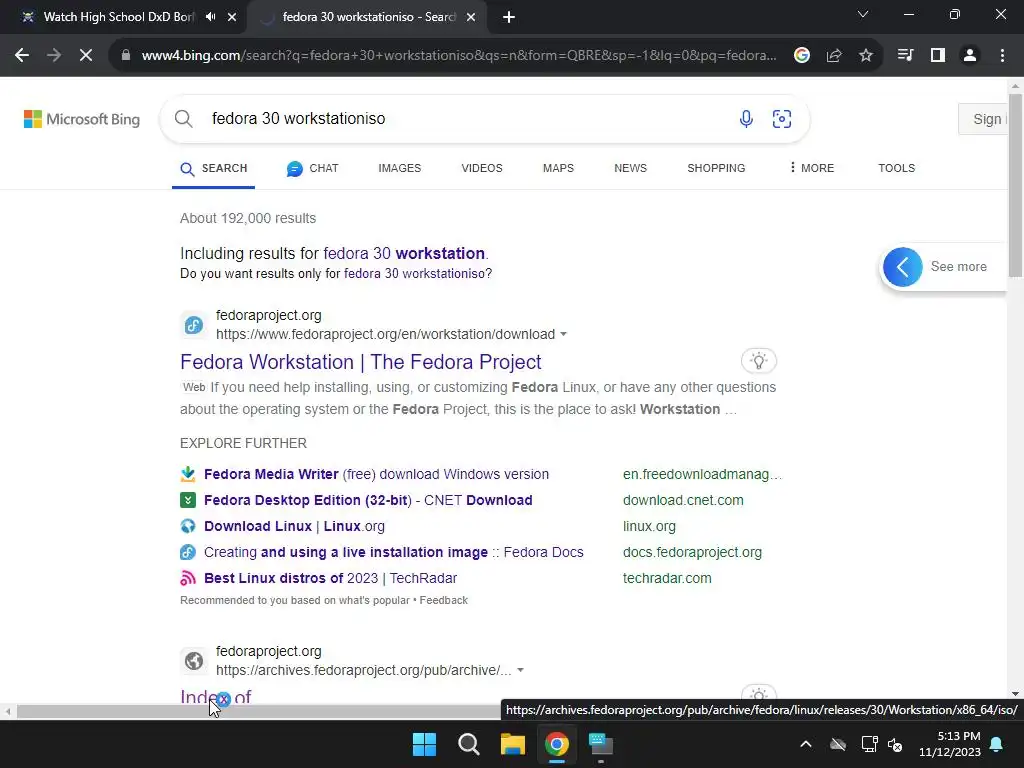1024x768 pixels.
Task: Open the Chrome profile icon
Action: 970,56
